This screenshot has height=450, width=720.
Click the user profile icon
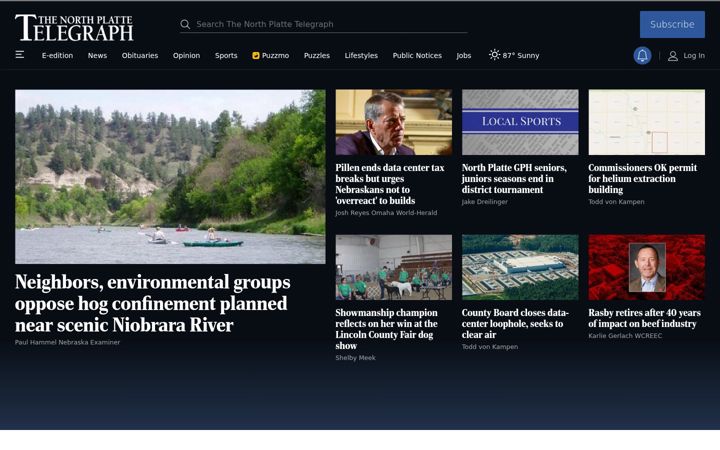point(673,56)
